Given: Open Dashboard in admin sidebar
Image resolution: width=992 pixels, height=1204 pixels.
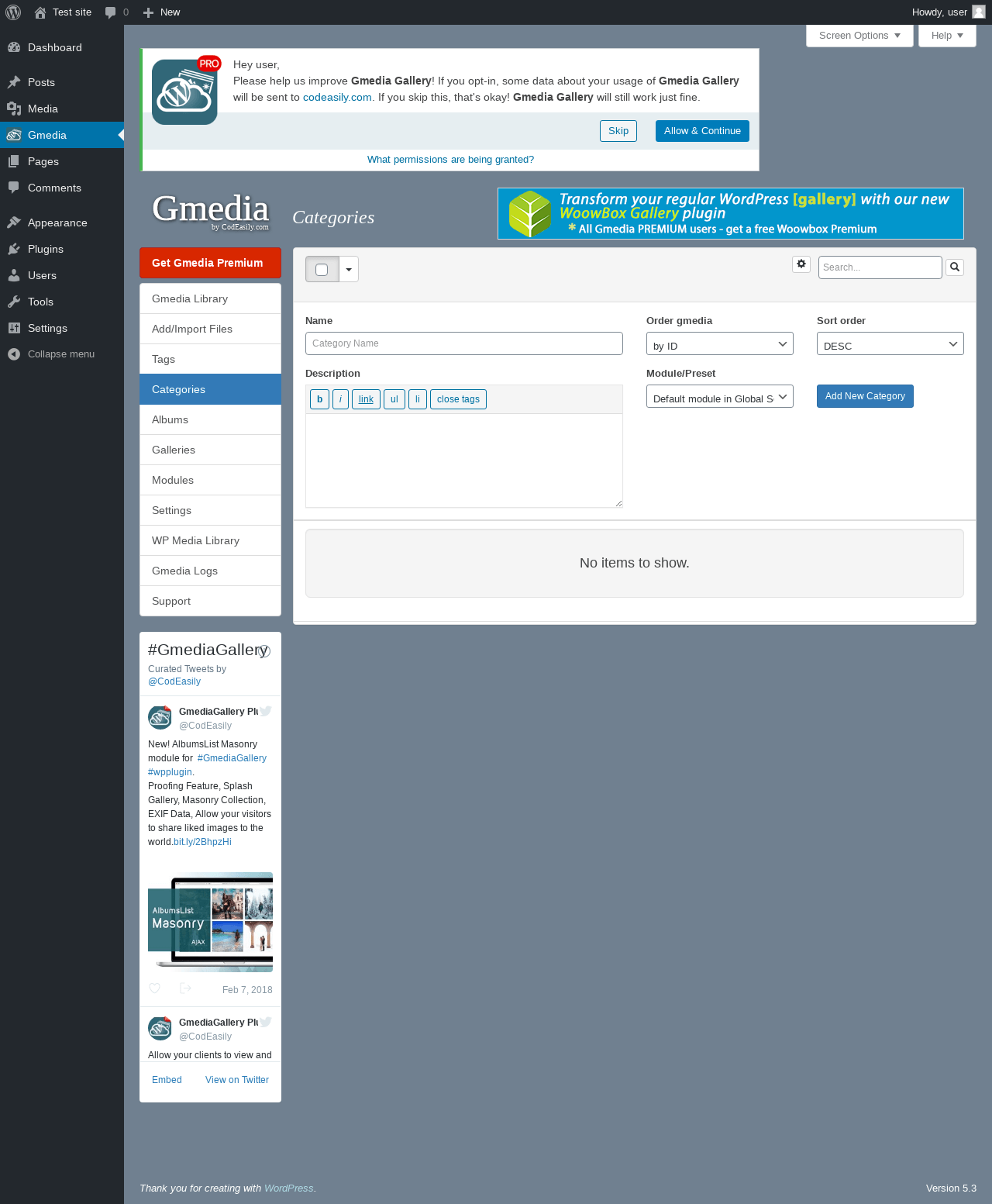Looking at the screenshot, I should pos(62,47).
